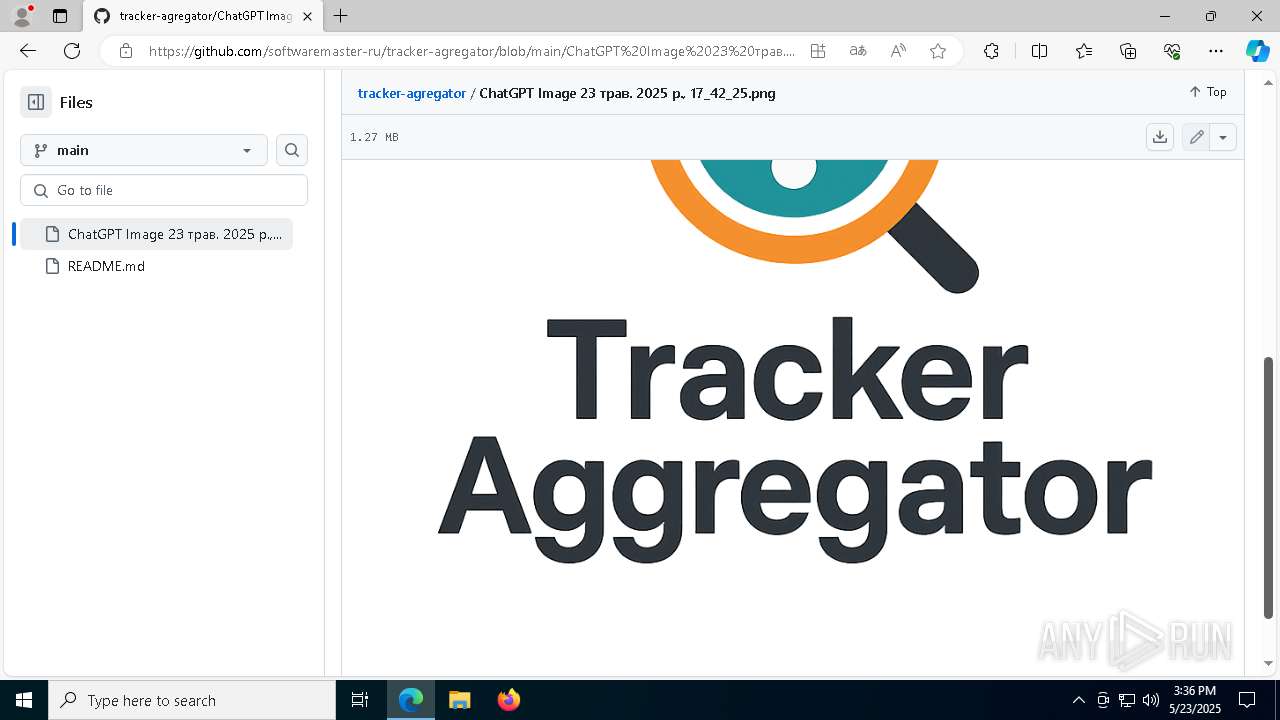Open the volume control icon
1280x720 pixels.
coord(1151,700)
